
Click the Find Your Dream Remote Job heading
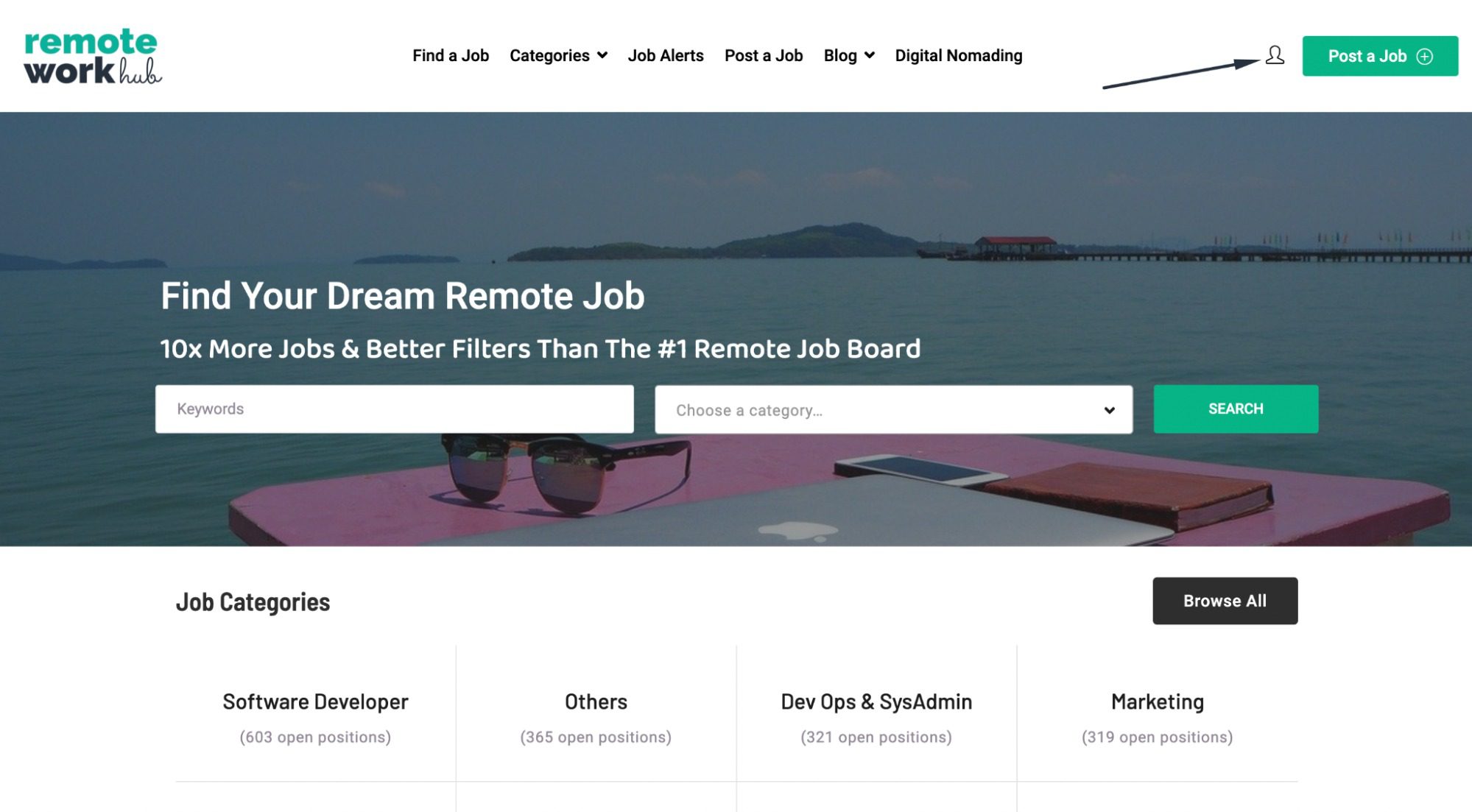click(402, 297)
